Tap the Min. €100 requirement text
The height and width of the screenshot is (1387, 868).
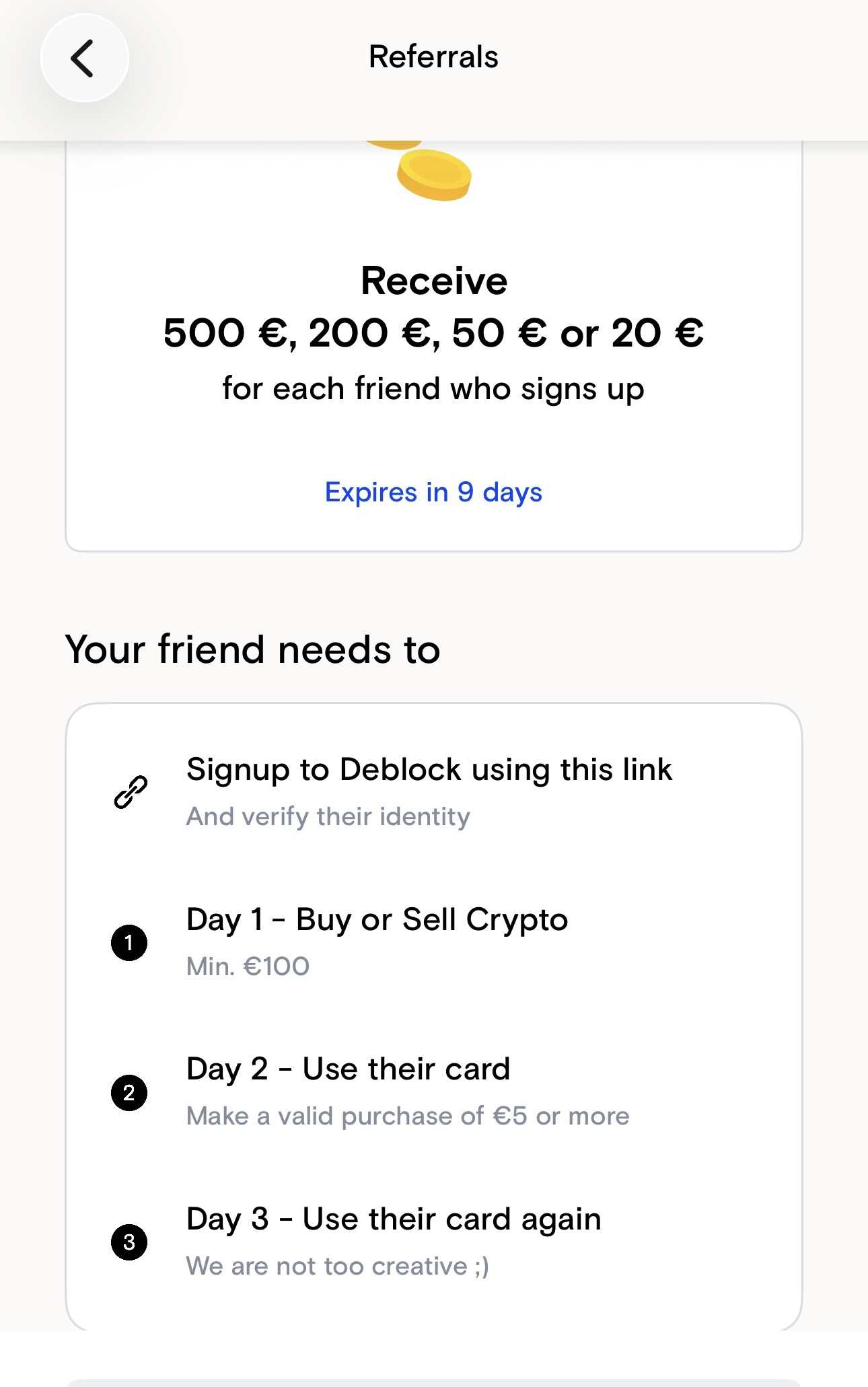248,967
